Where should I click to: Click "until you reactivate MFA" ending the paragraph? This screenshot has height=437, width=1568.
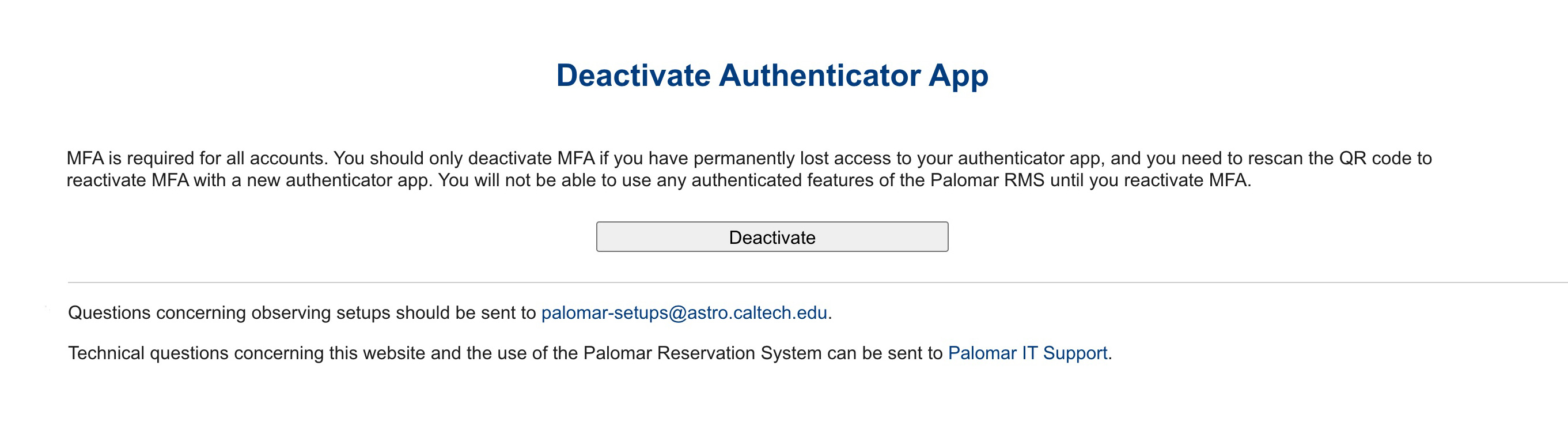(1149, 180)
